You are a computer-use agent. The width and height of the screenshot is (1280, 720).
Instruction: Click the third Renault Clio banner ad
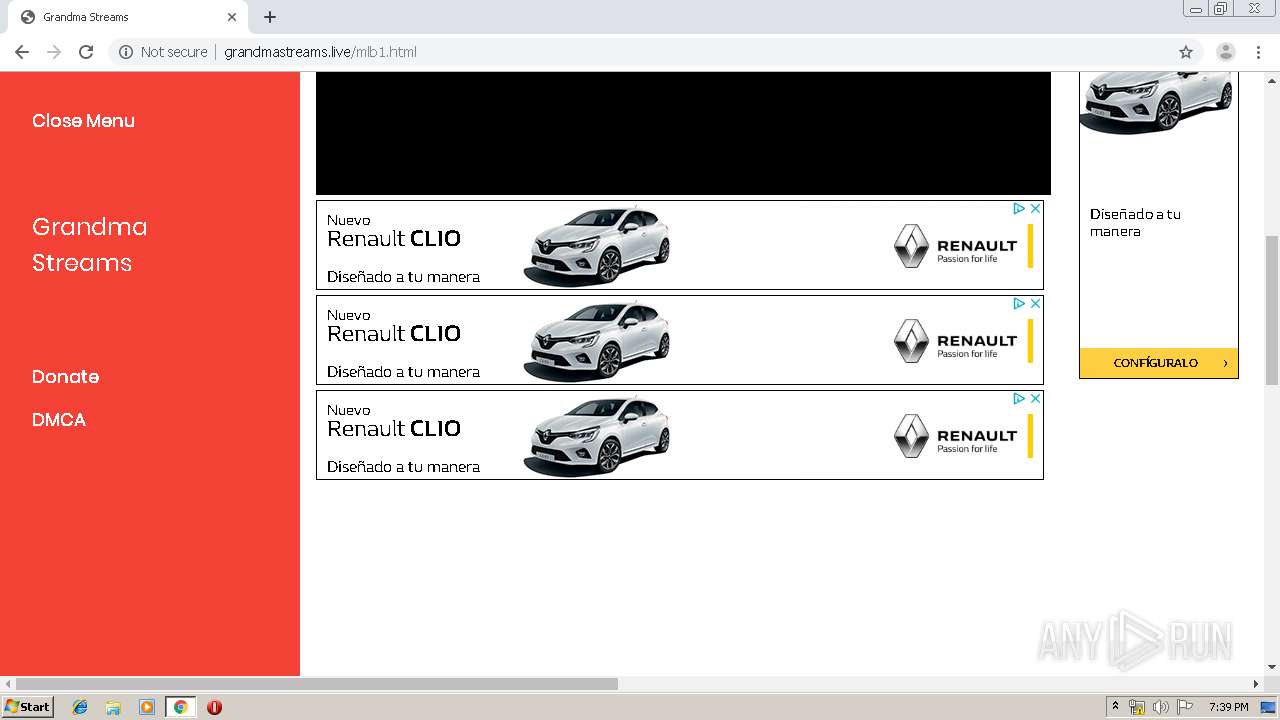[680, 435]
